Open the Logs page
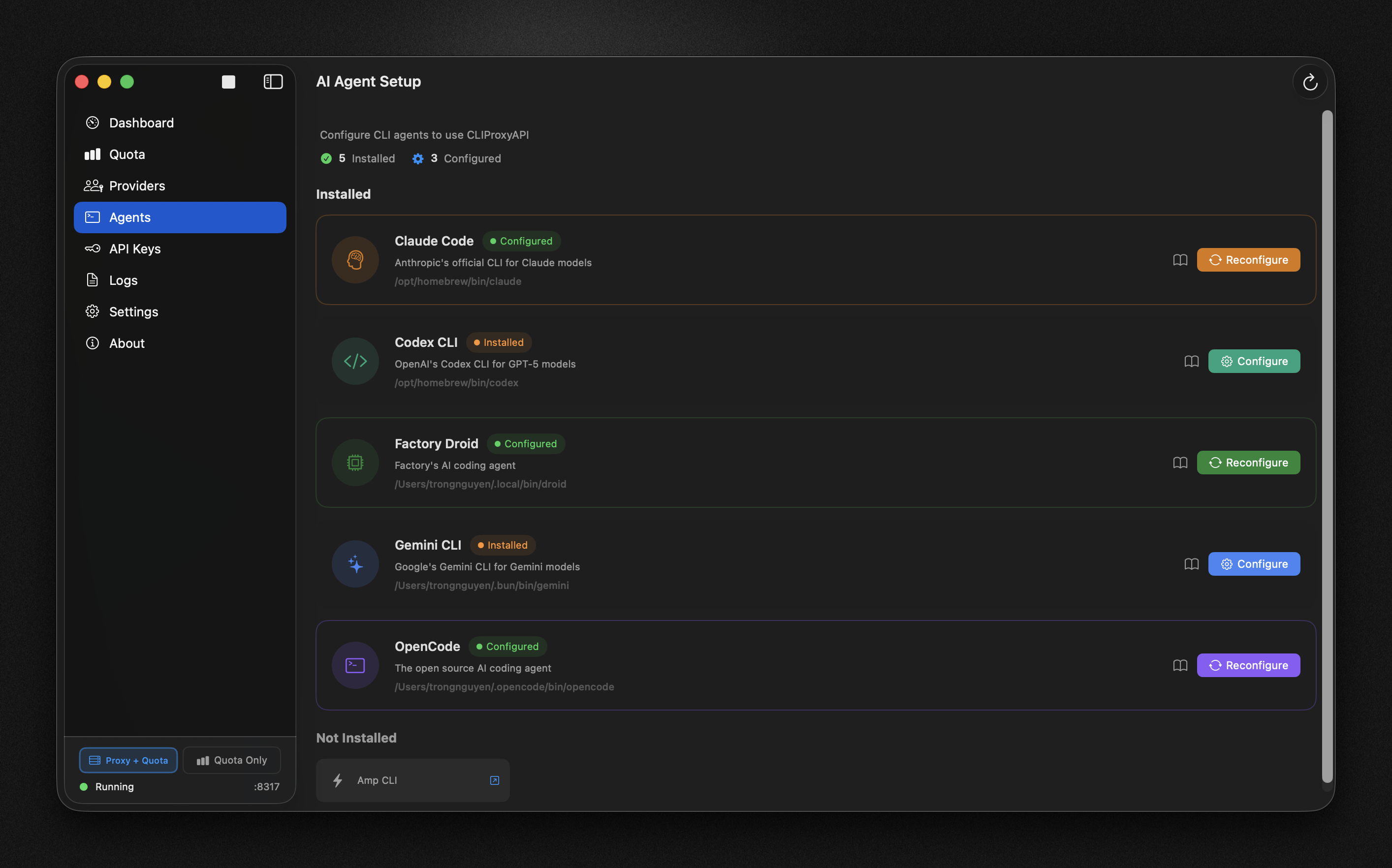 123,280
